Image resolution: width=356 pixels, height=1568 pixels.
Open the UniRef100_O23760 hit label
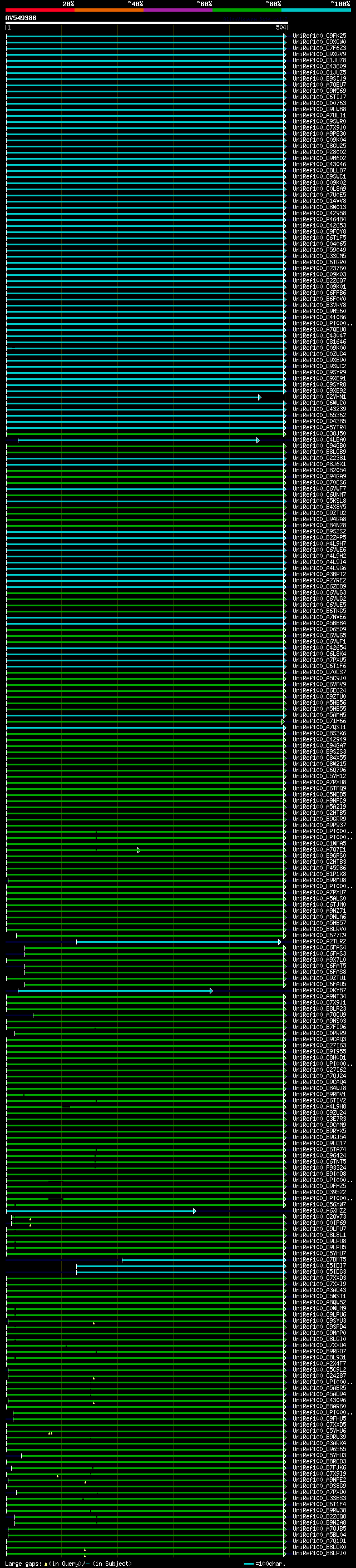(319, 269)
